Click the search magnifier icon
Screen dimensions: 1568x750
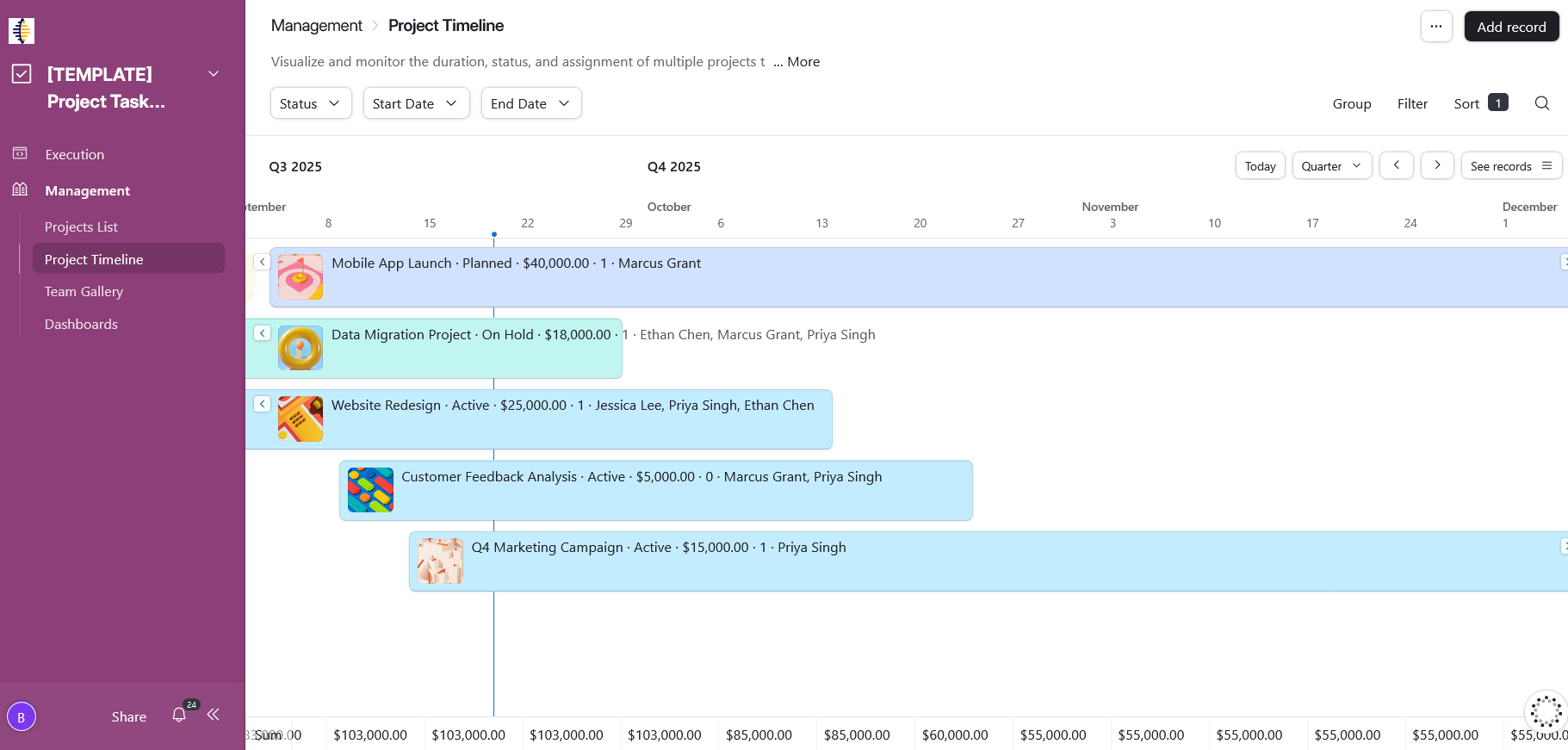tap(1541, 103)
